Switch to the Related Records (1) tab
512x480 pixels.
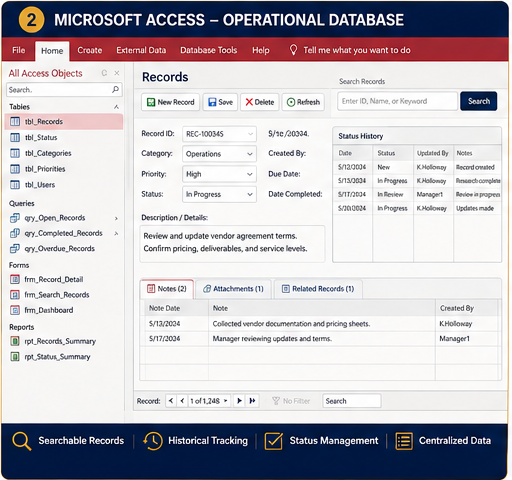pos(318,289)
